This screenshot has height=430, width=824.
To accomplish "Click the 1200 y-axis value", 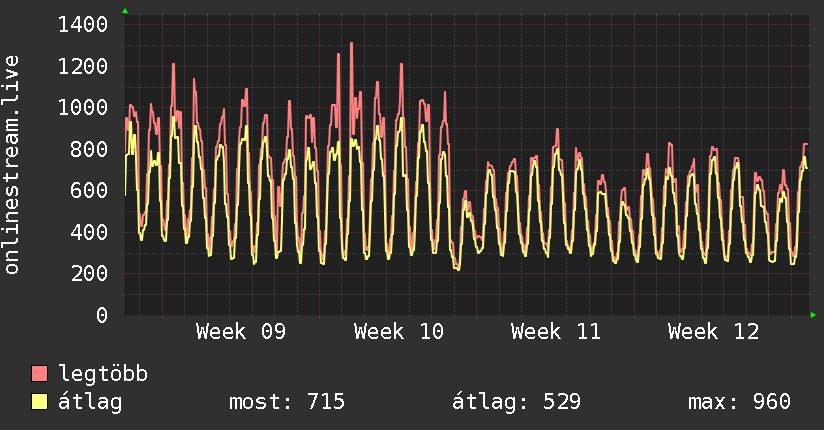I will (x=83, y=66).
